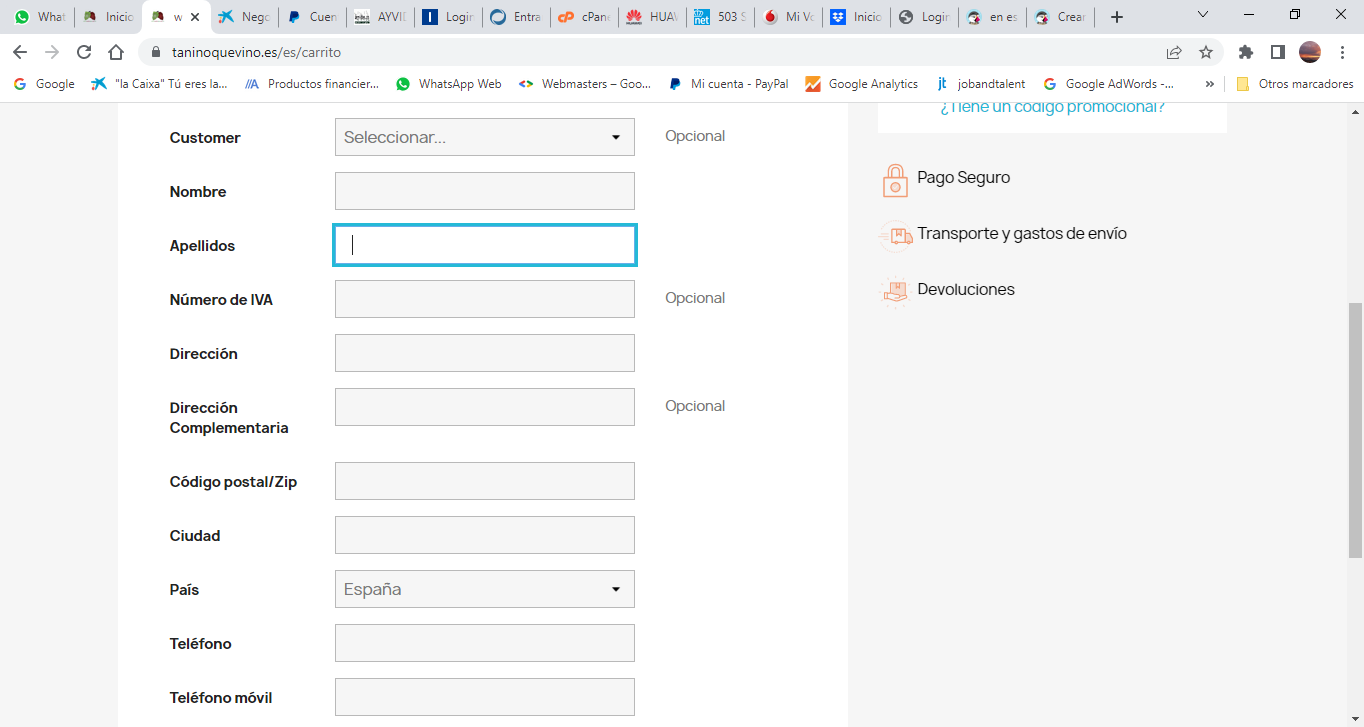This screenshot has width=1364, height=727.
Task: Close the active taninoquevino tab
Action: click(x=194, y=17)
